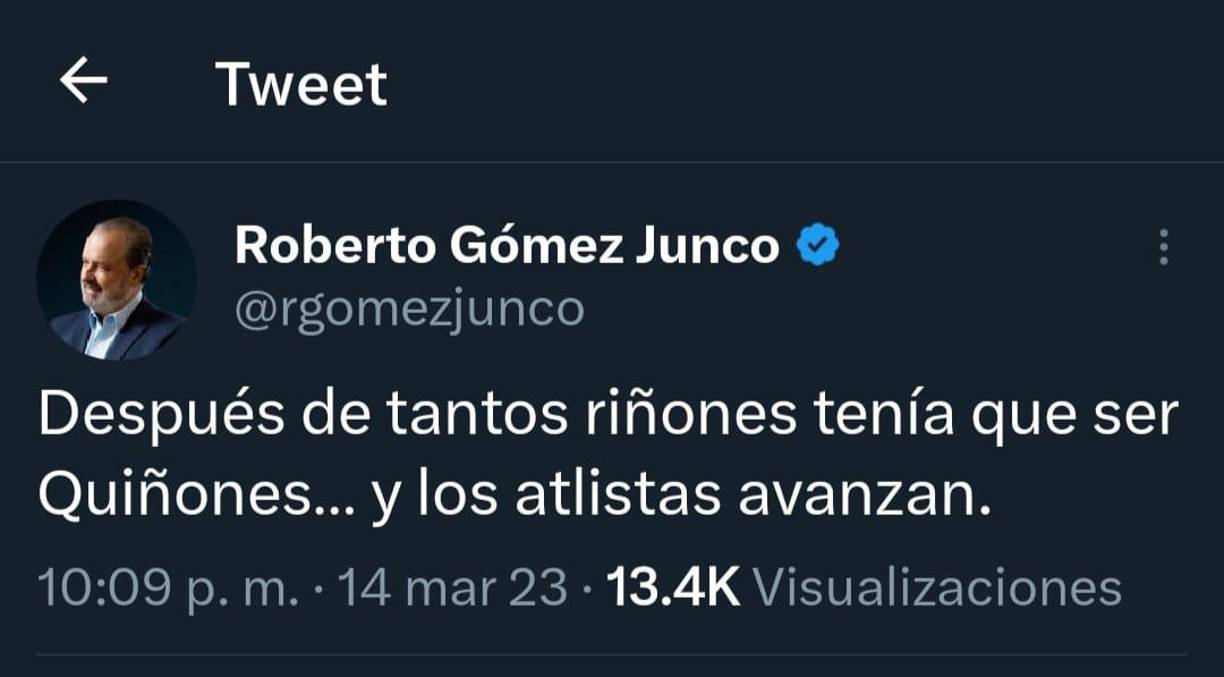Click the Visualizaciones counter text
This screenshot has width=1224, height=677.
(938, 586)
